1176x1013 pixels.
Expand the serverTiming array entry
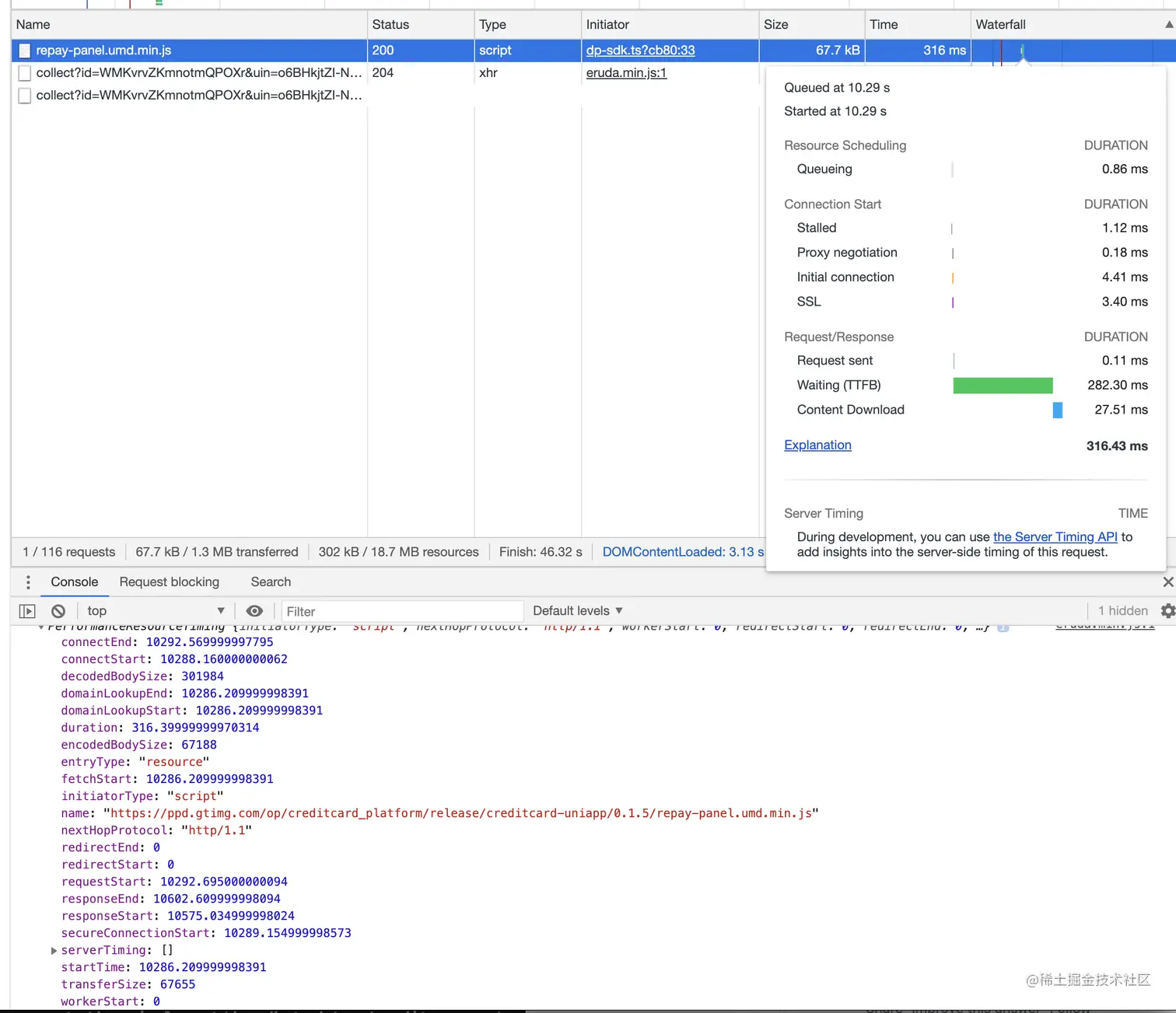coord(54,950)
